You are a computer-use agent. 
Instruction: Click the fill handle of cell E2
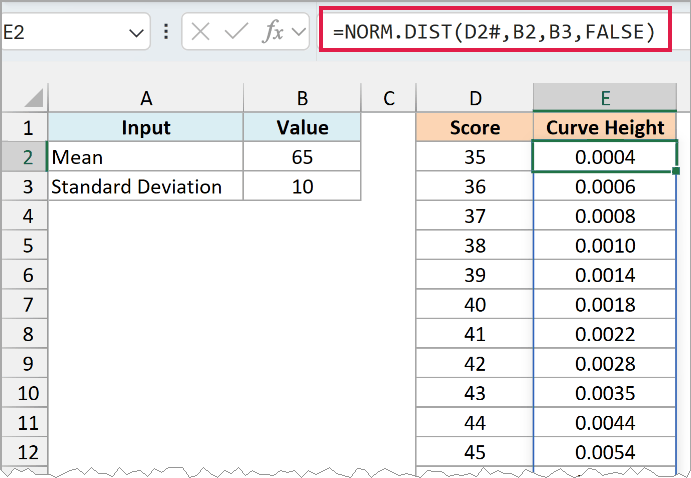676,171
